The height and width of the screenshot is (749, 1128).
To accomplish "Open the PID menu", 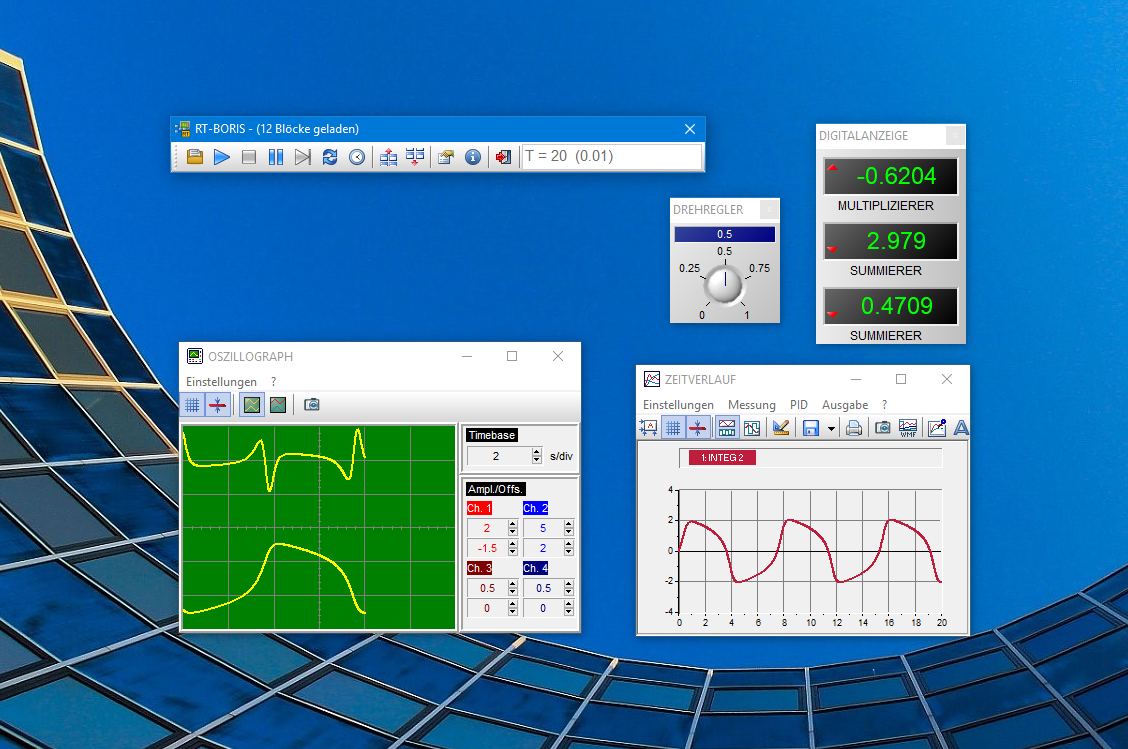I will tap(799, 405).
